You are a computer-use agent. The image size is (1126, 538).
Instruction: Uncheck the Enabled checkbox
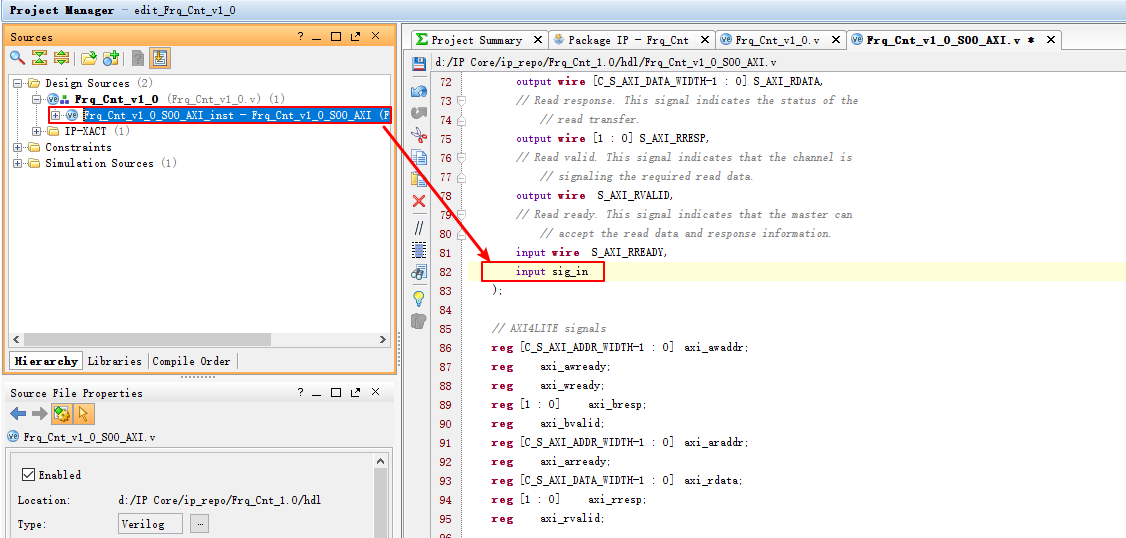29,474
